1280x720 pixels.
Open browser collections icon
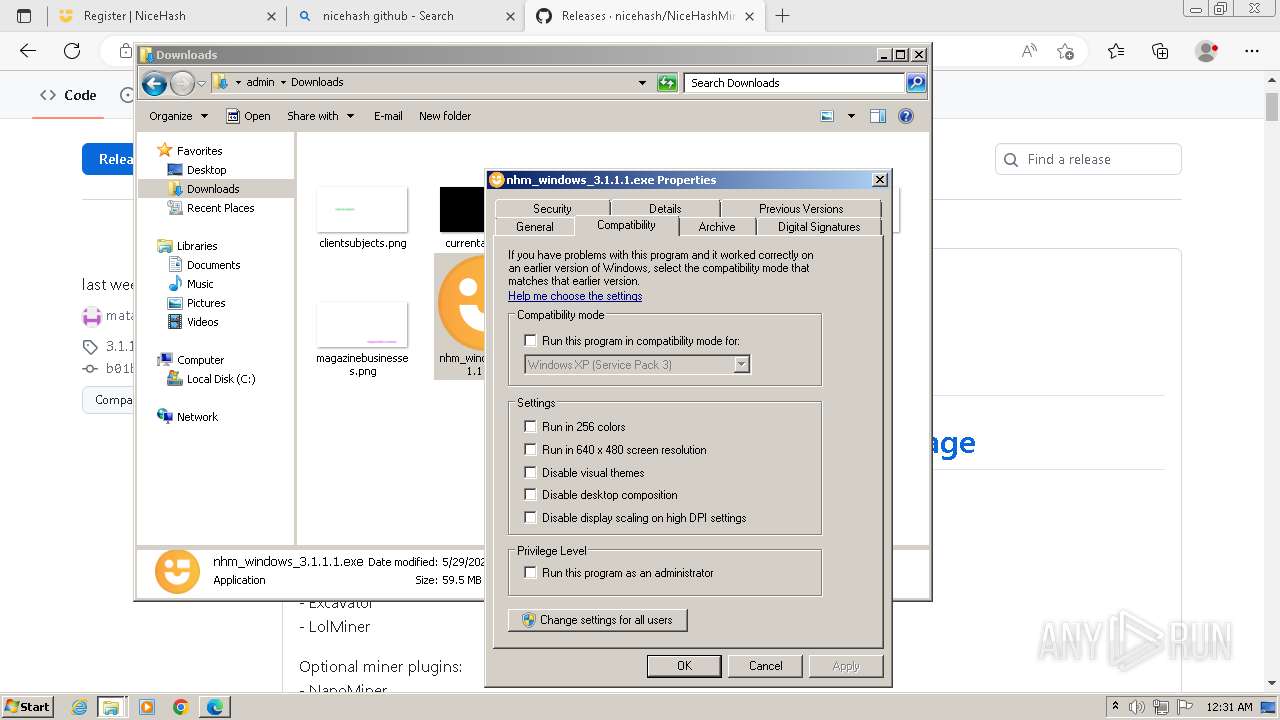click(1160, 51)
